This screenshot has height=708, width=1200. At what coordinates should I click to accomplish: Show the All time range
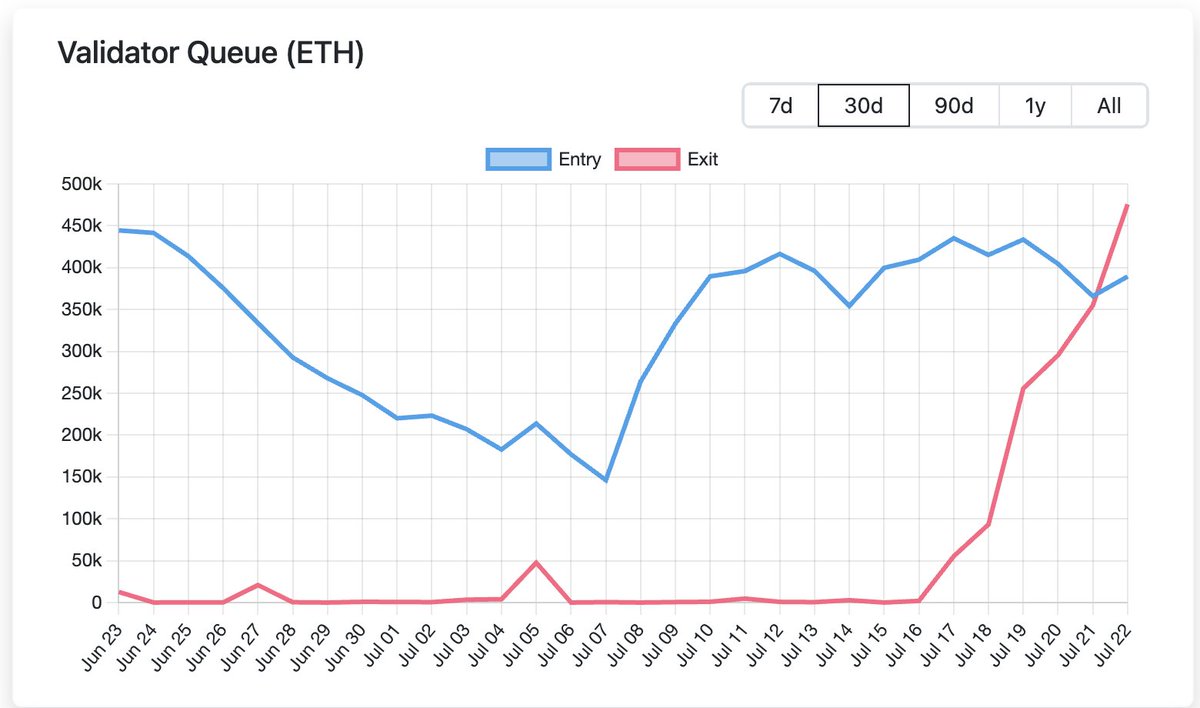pyautogui.click(x=1109, y=105)
